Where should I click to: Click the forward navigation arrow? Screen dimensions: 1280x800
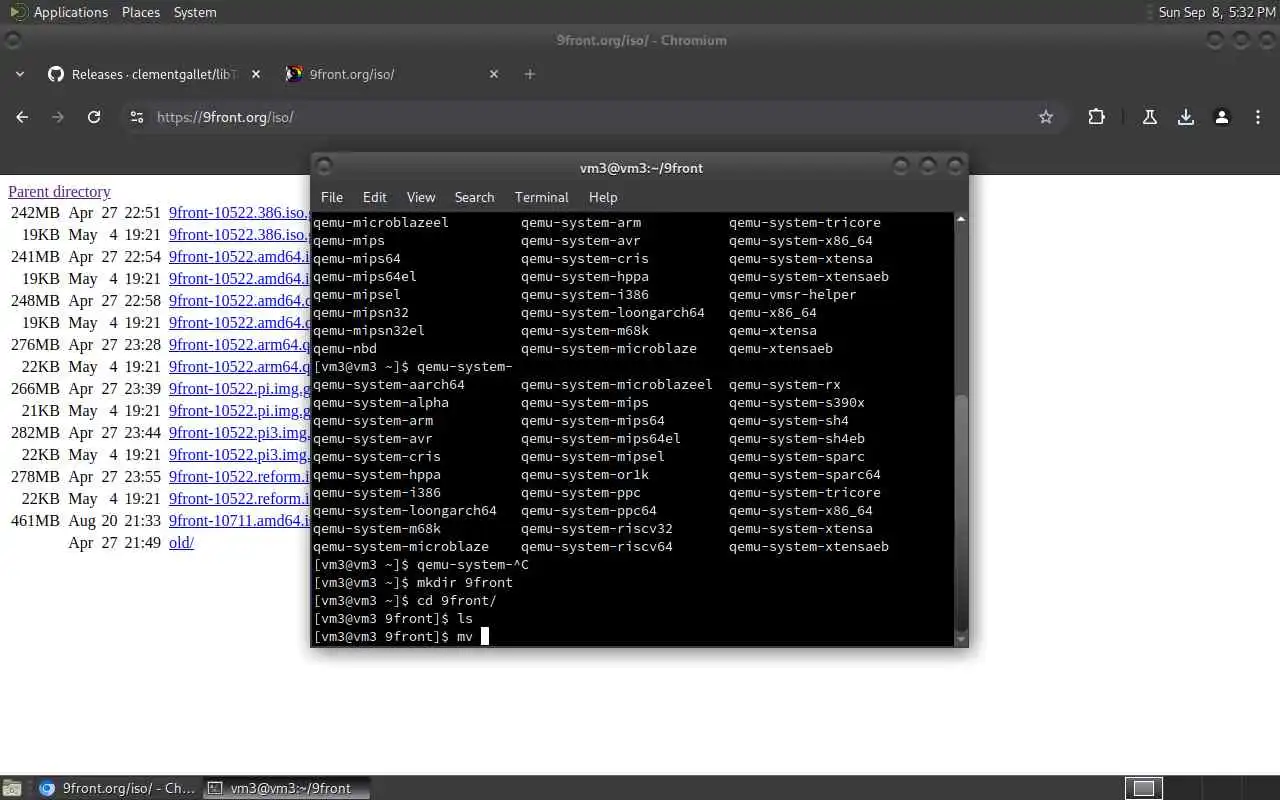coord(58,117)
